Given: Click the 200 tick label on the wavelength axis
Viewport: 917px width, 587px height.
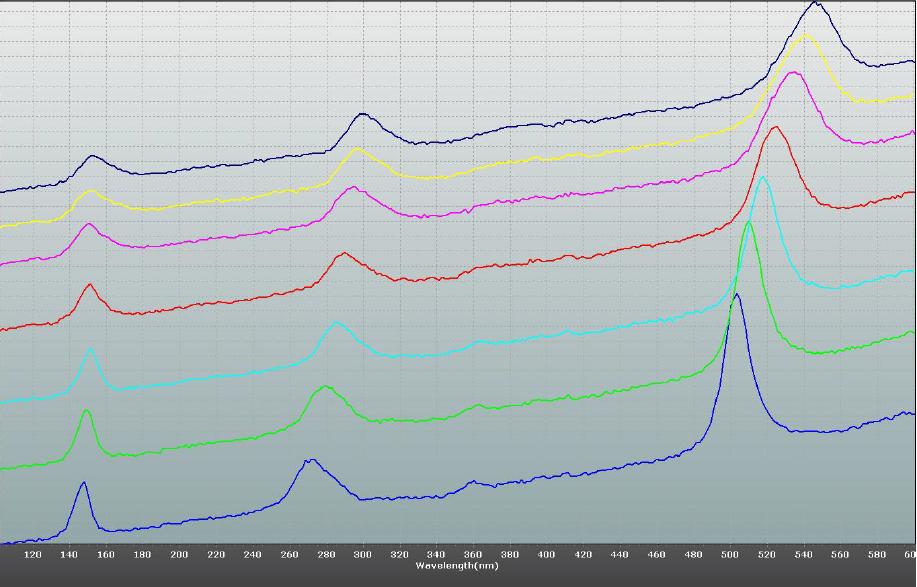Looking at the screenshot, I should [x=179, y=554].
